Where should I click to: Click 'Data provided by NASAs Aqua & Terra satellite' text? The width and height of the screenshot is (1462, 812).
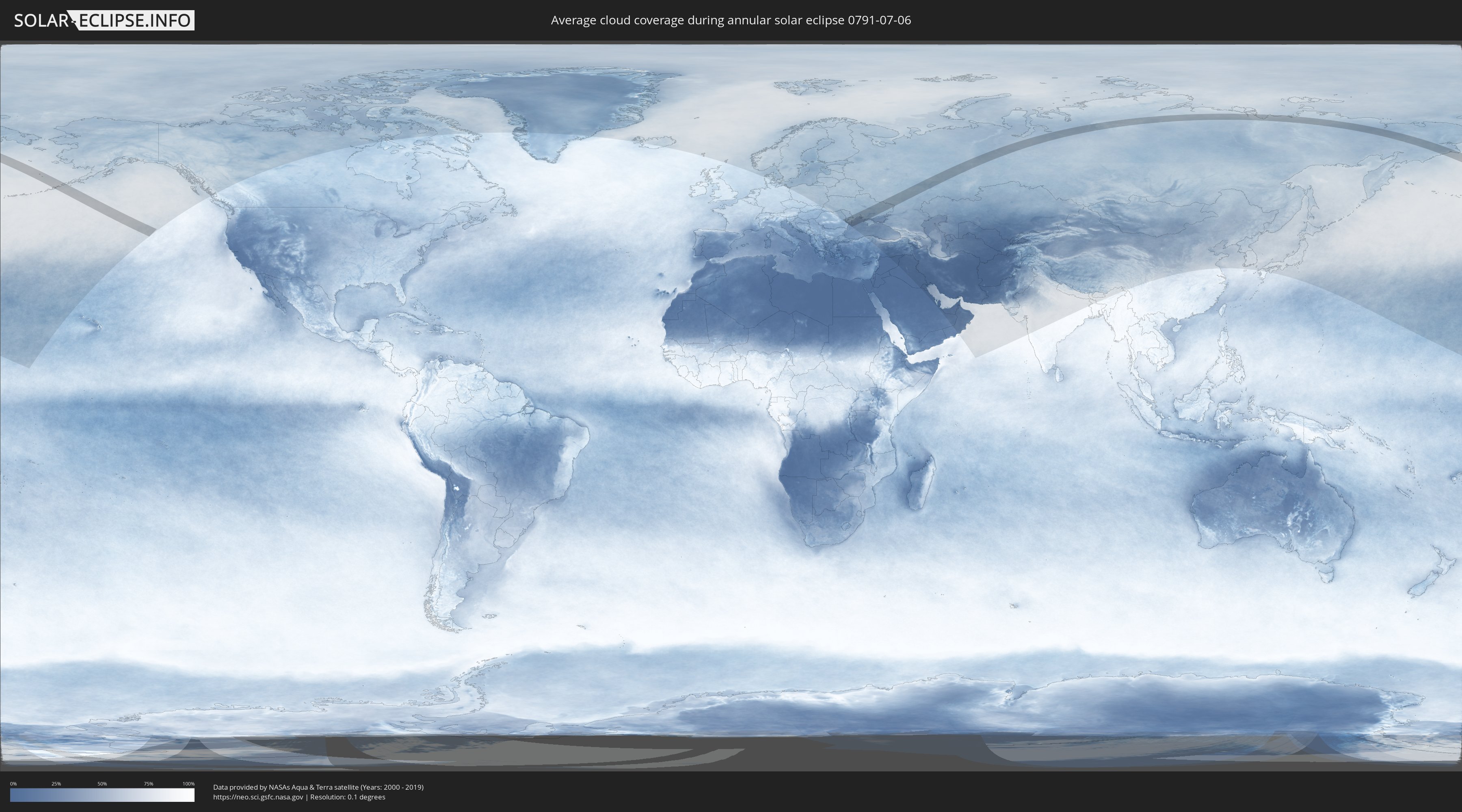click(x=285, y=787)
